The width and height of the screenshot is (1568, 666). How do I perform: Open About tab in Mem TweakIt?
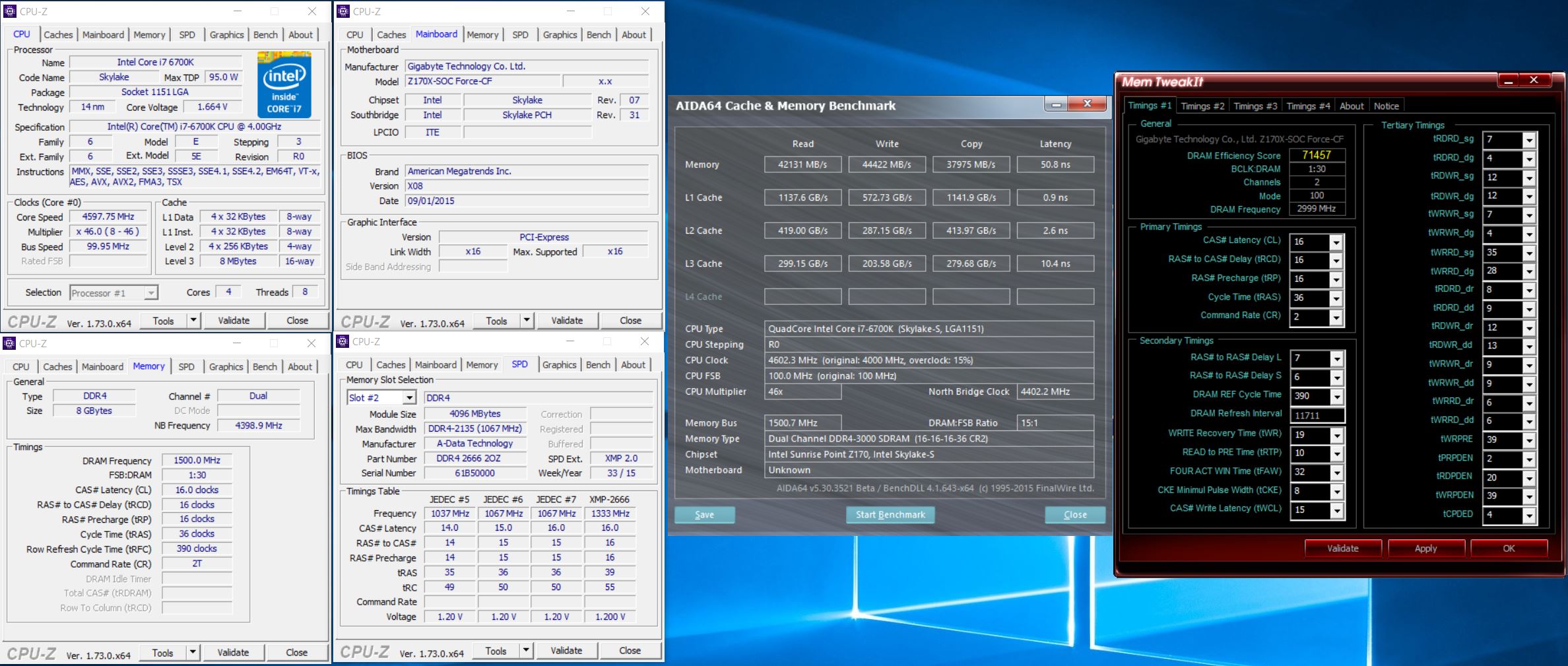pyautogui.click(x=1351, y=106)
